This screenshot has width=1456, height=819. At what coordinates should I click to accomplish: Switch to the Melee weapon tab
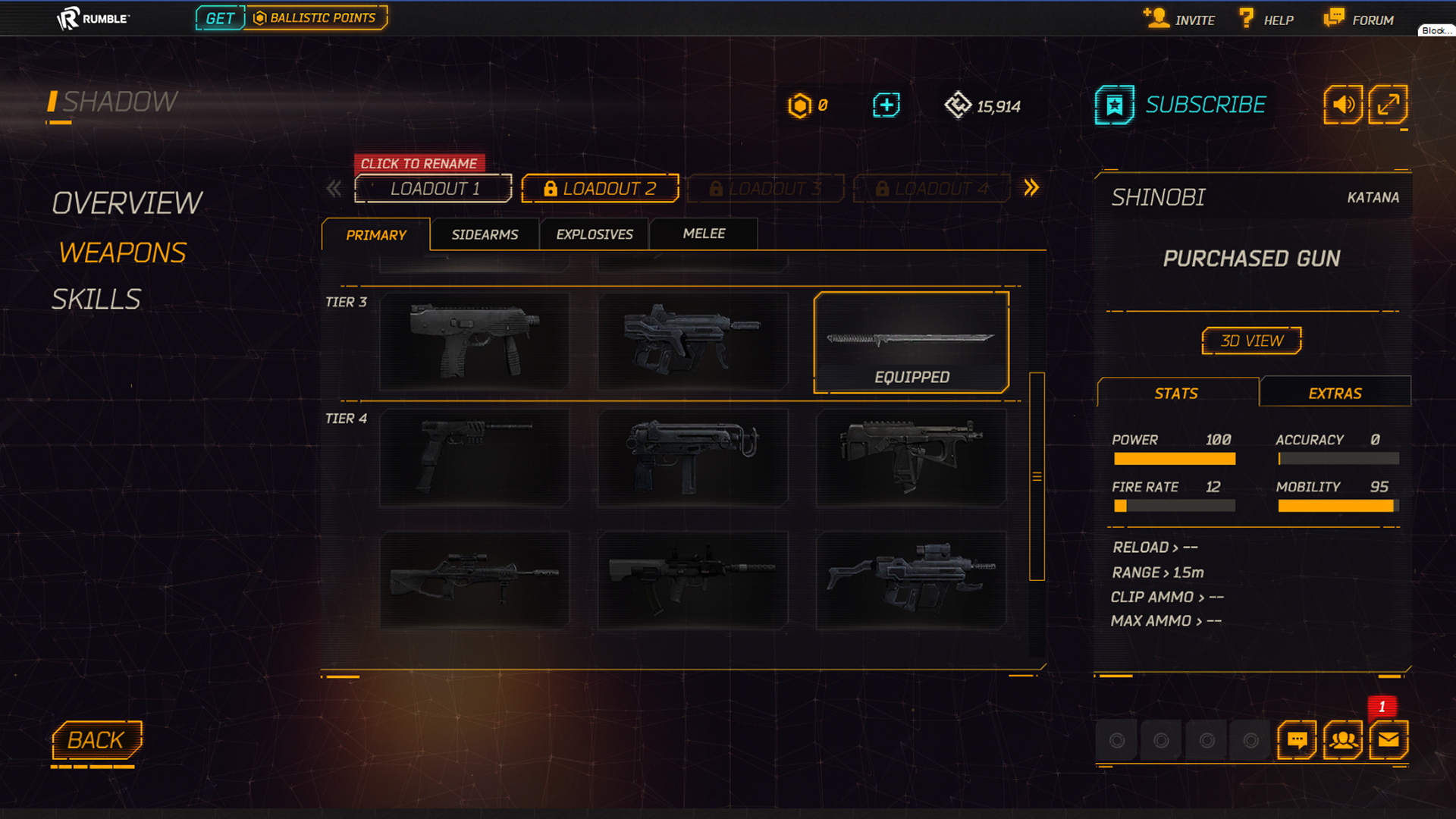704,234
